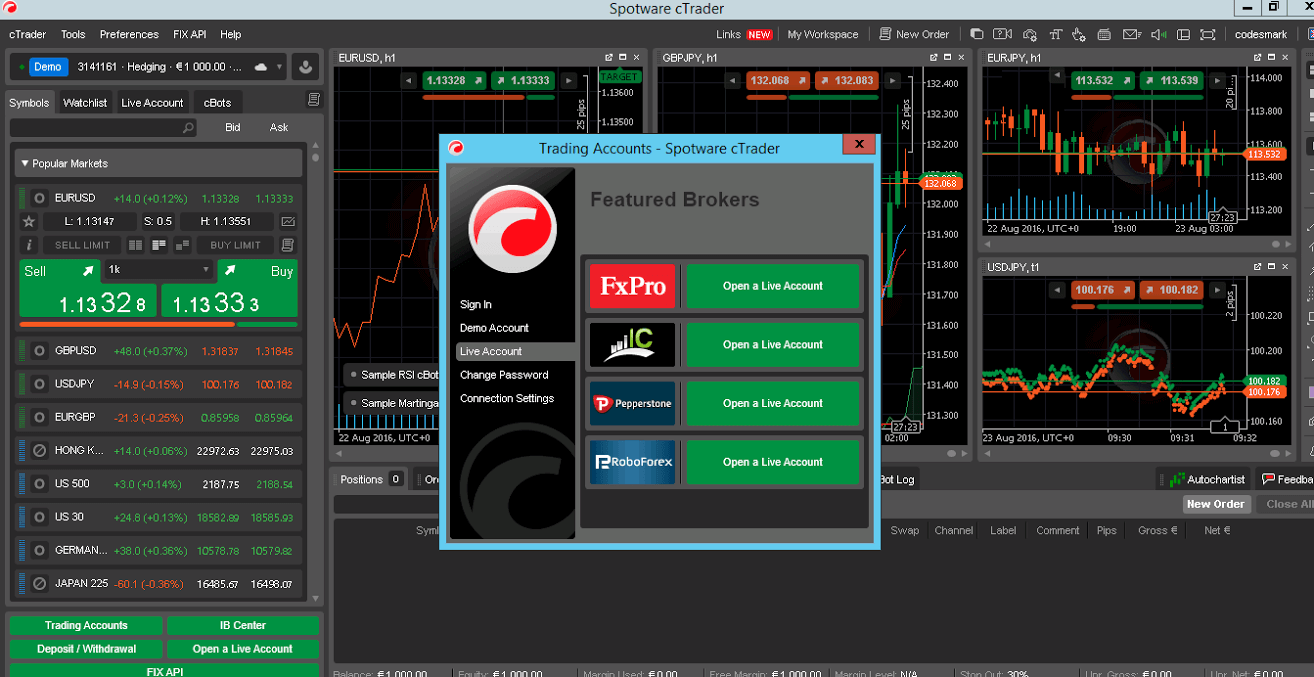Screen dimensions: 1314x677
Task: Click the codesmark username
Action: pyautogui.click(x=1262, y=34)
